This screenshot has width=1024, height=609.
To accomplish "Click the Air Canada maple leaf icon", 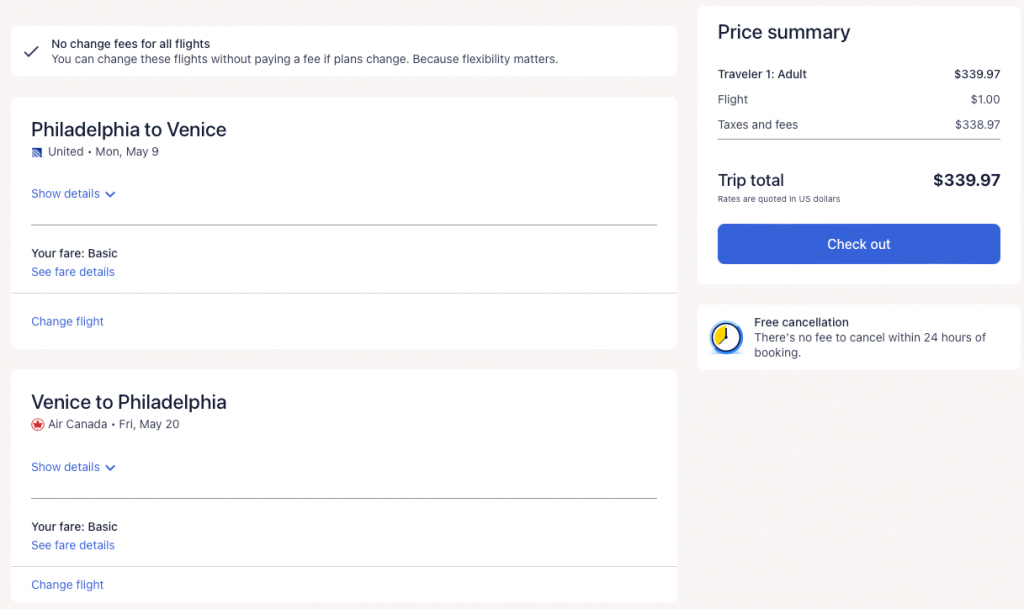I will (38, 425).
